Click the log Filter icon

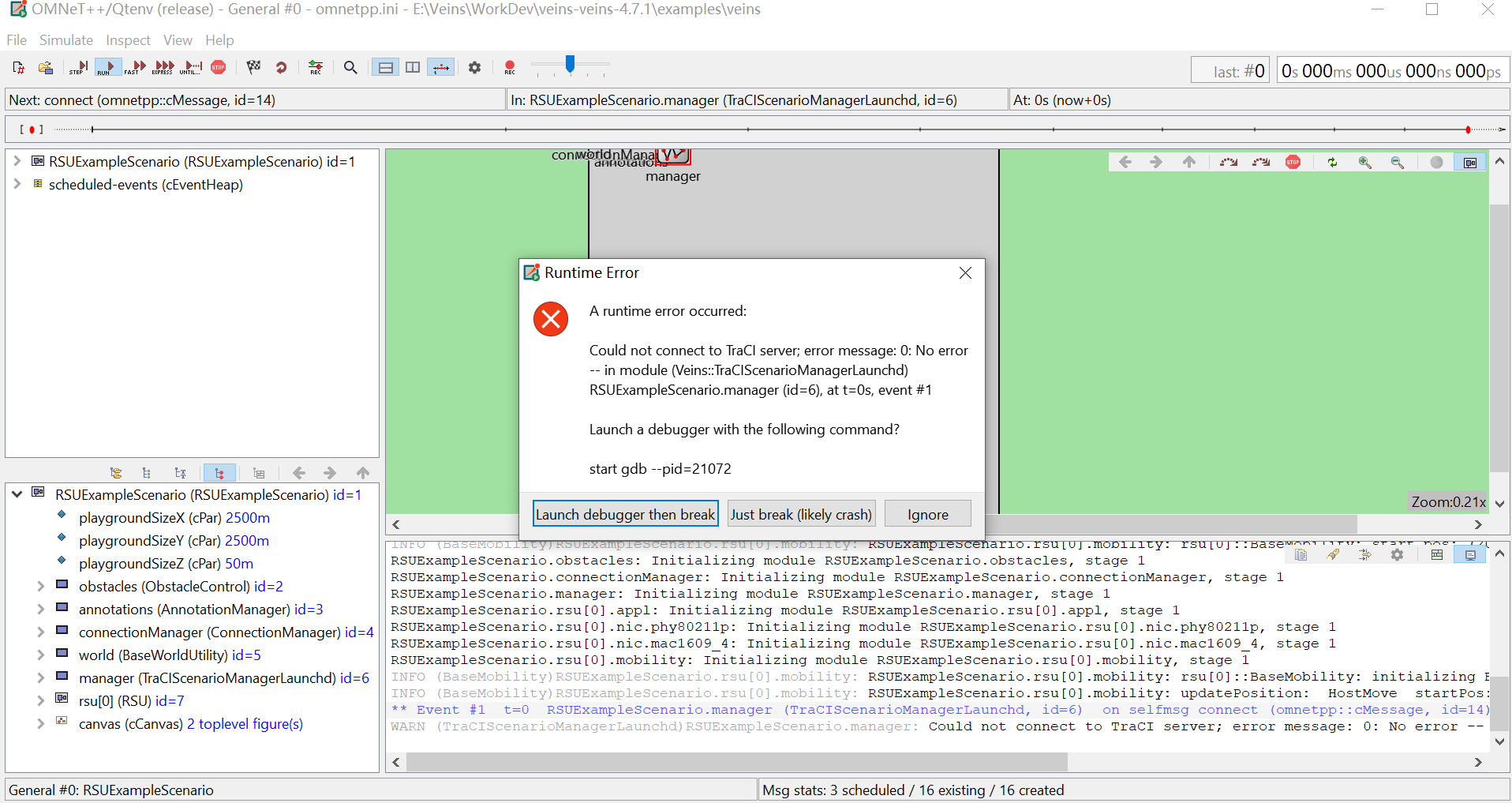pos(1364,554)
